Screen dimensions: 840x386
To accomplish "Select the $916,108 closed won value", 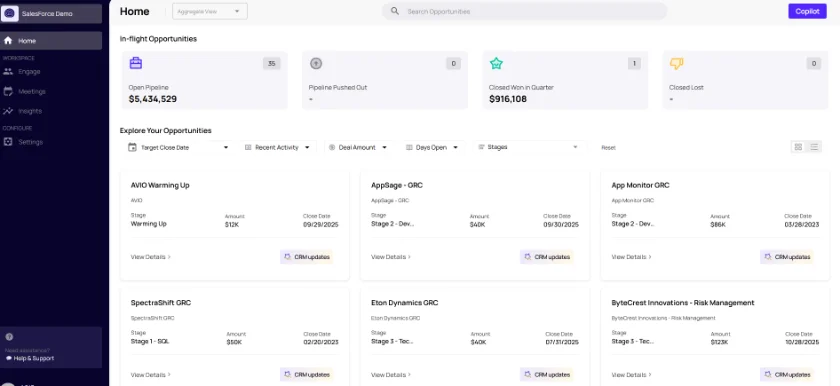I will [x=508, y=99].
